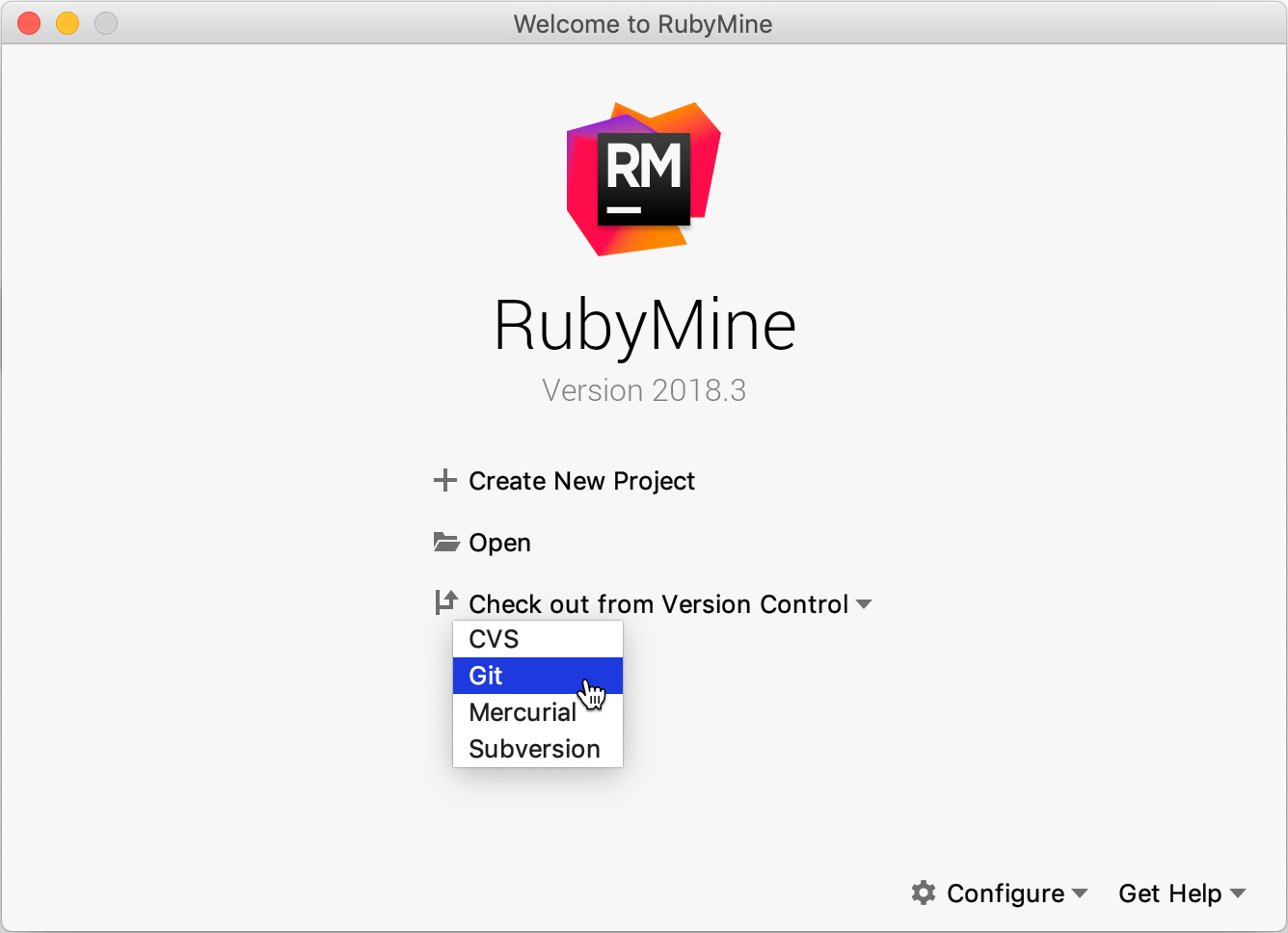Minimize the Welcome window with yellow button
This screenshot has height=933, width=1288.
[x=67, y=23]
